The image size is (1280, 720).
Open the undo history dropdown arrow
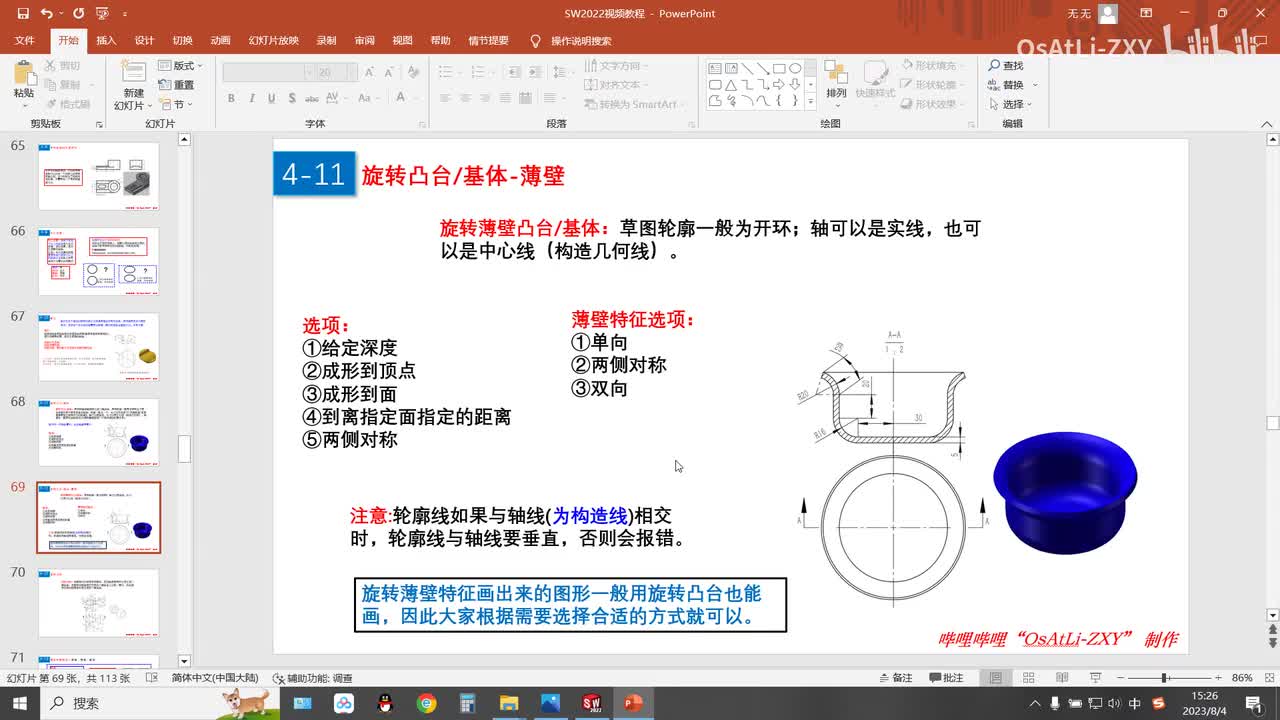pos(62,14)
